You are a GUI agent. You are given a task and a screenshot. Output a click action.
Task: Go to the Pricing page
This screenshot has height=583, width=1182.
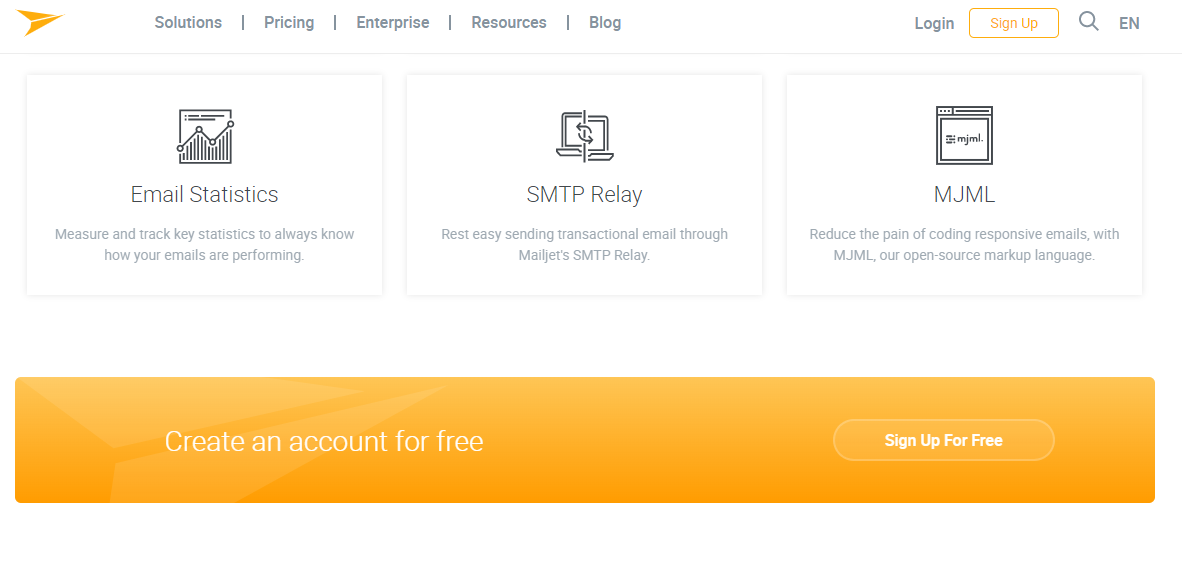289,23
